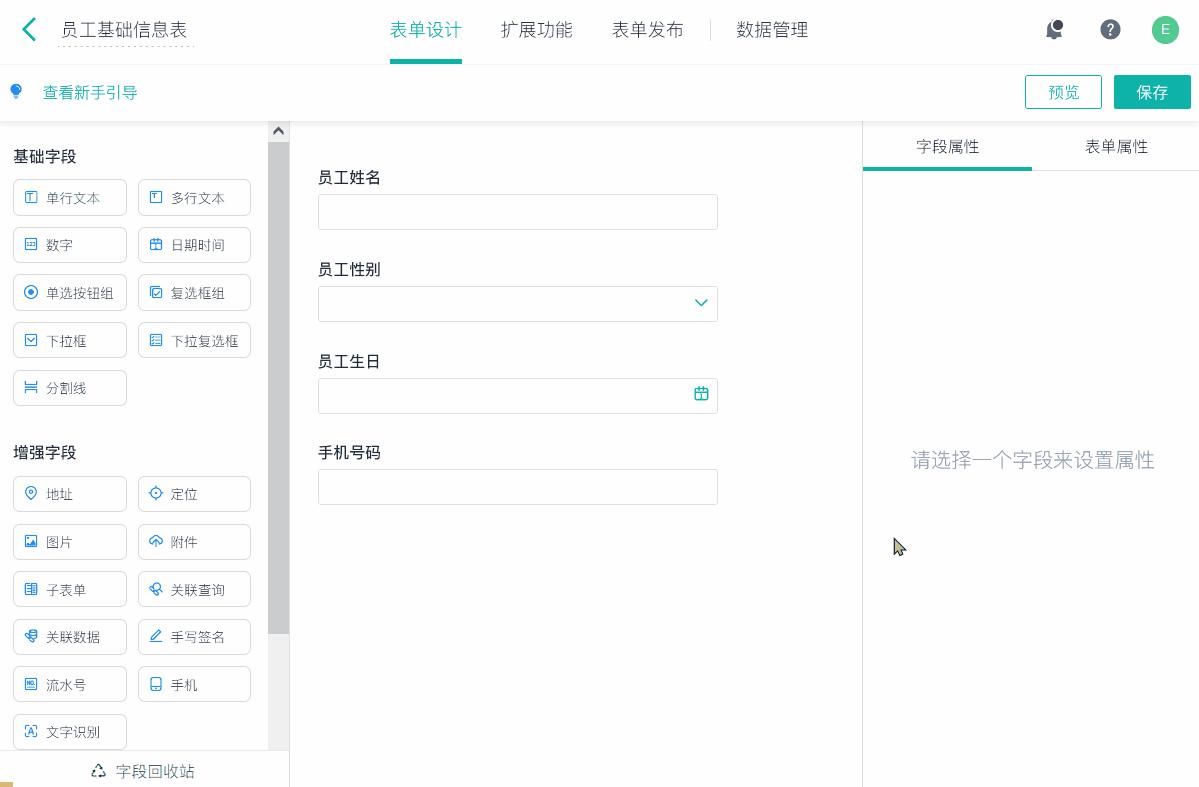Collapse field list with up chevron
The width and height of the screenshot is (1199, 787).
pos(278,131)
